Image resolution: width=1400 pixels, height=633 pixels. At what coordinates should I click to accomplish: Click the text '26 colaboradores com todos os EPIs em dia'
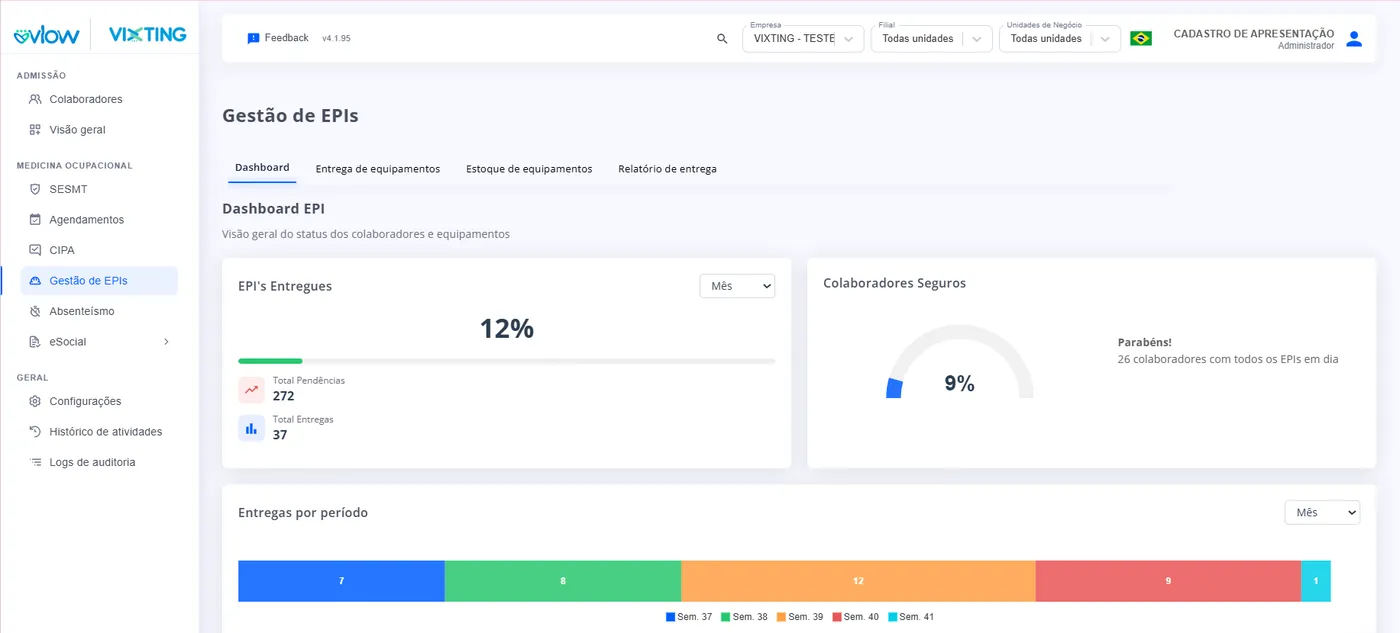tap(1228, 359)
